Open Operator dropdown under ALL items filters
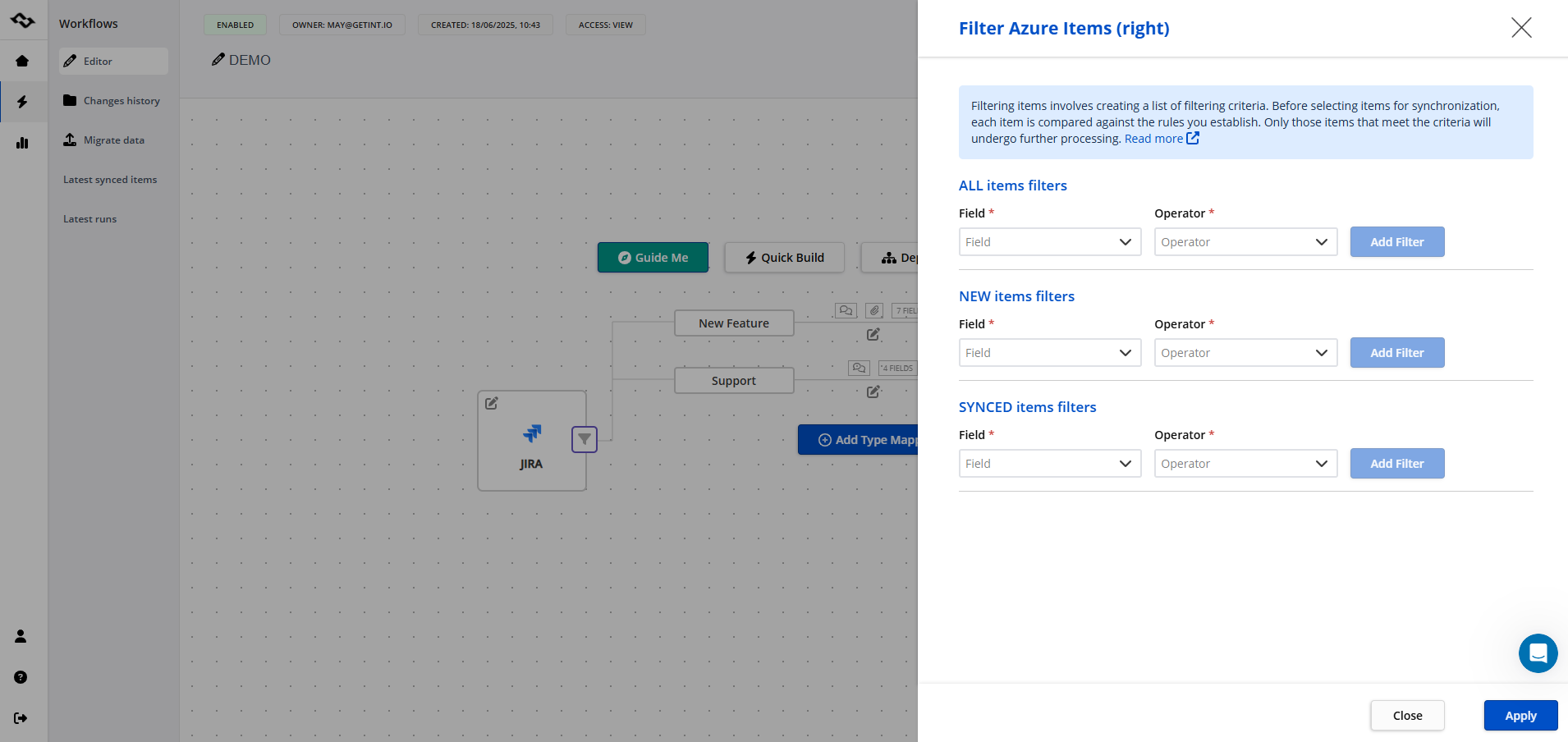 coord(1245,242)
